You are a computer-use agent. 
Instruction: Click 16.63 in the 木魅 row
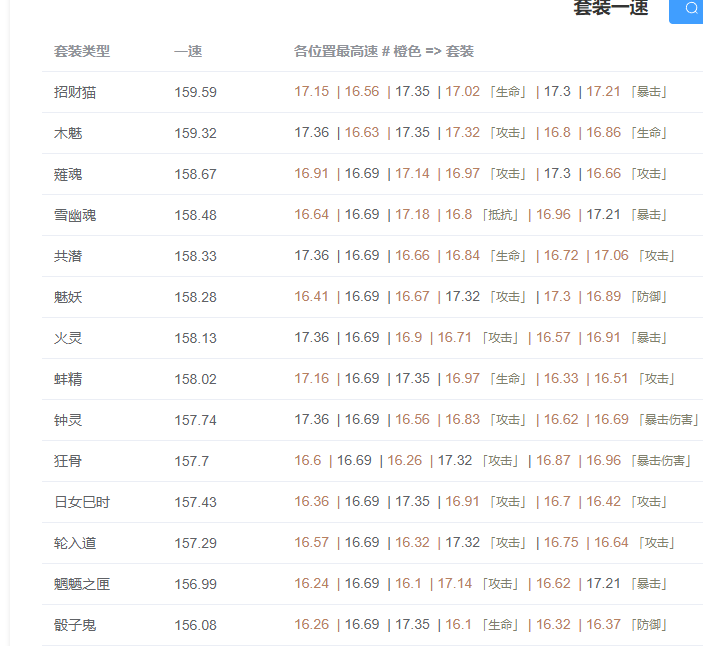click(362, 132)
